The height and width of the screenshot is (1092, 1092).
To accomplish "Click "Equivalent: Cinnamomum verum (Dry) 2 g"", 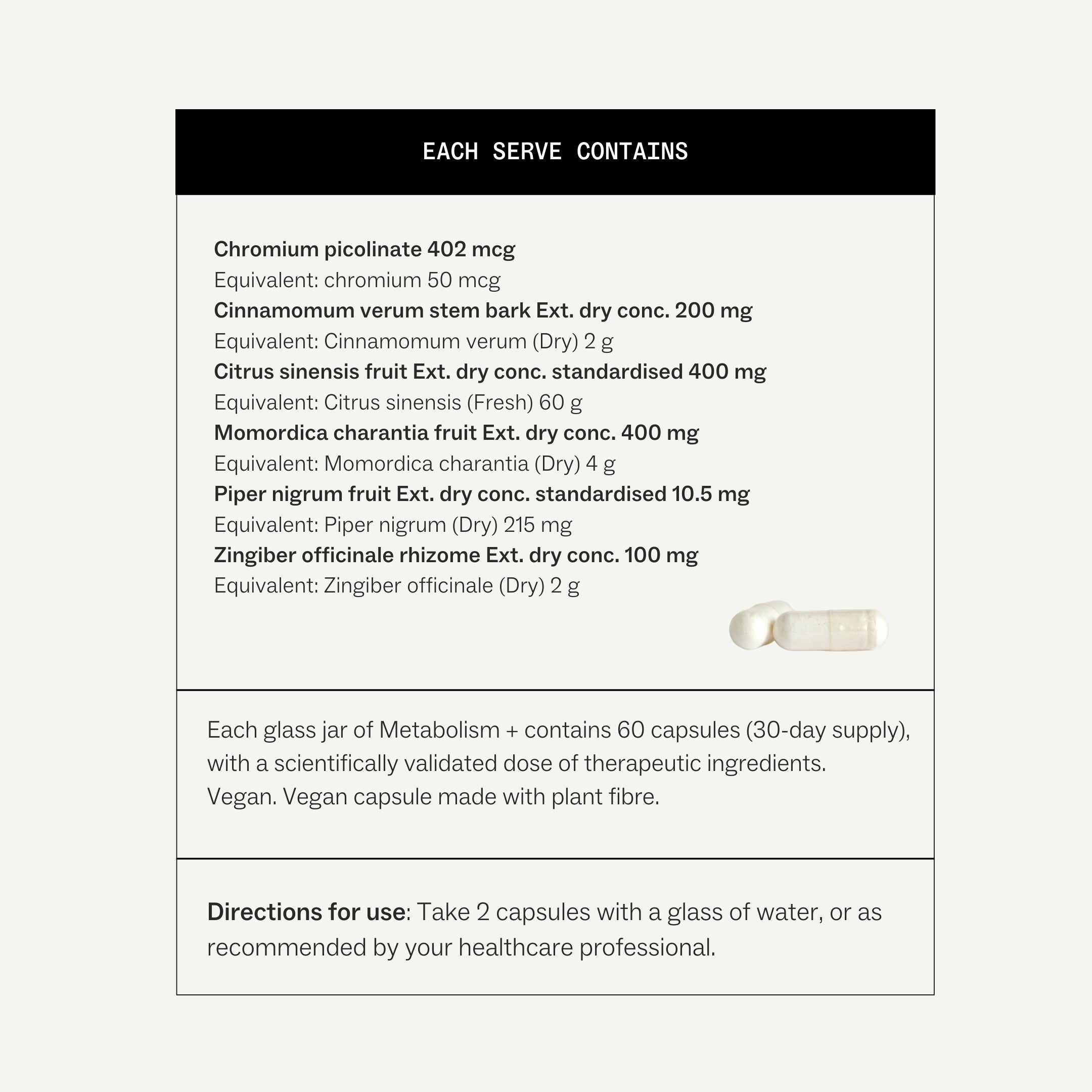I will [x=413, y=341].
